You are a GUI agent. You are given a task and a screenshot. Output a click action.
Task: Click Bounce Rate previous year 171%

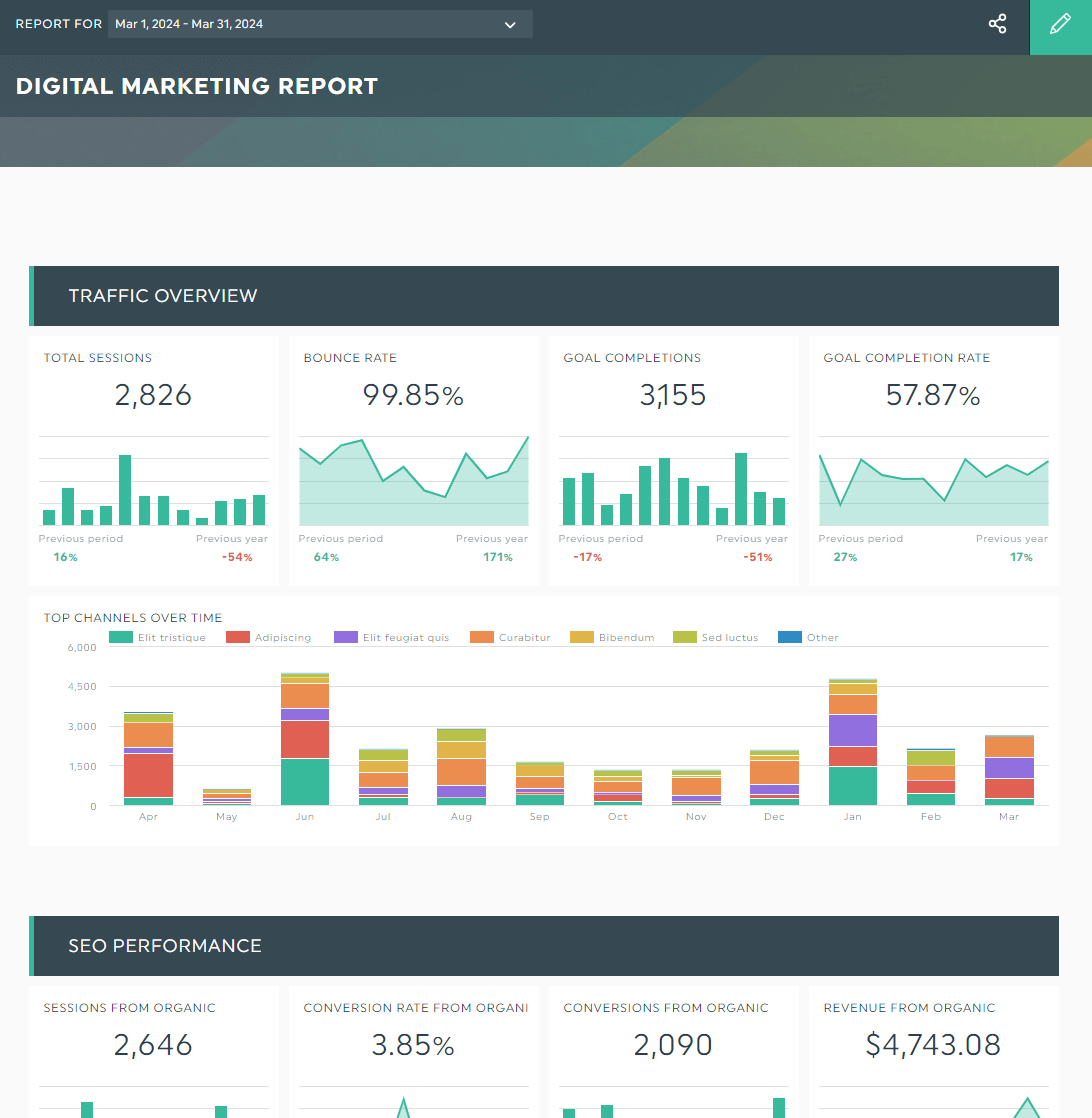(498, 557)
